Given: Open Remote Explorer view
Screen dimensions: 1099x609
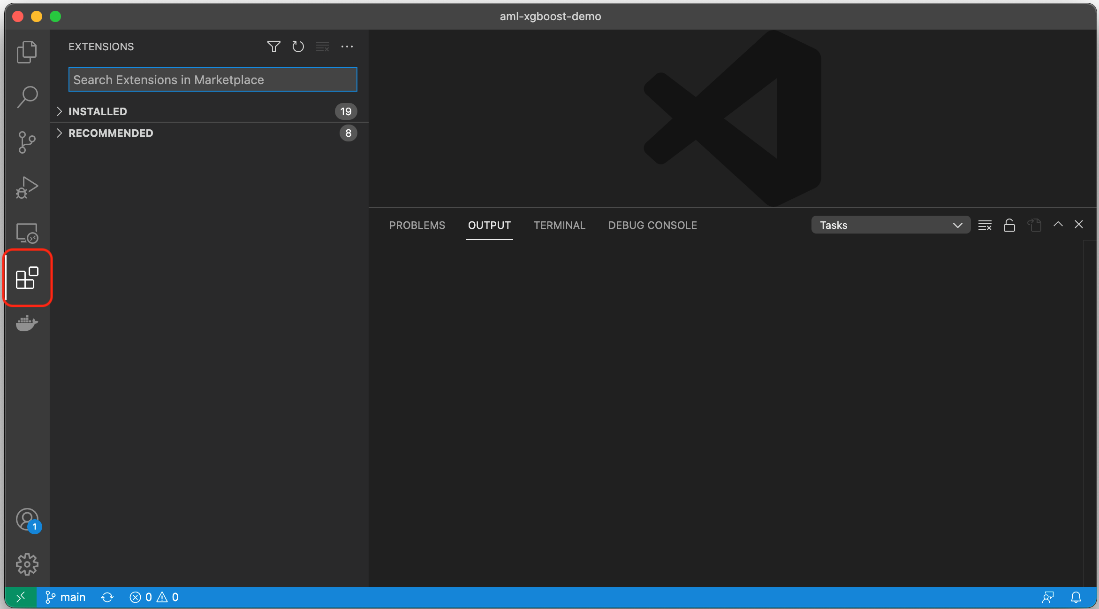Looking at the screenshot, I should [27, 233].
